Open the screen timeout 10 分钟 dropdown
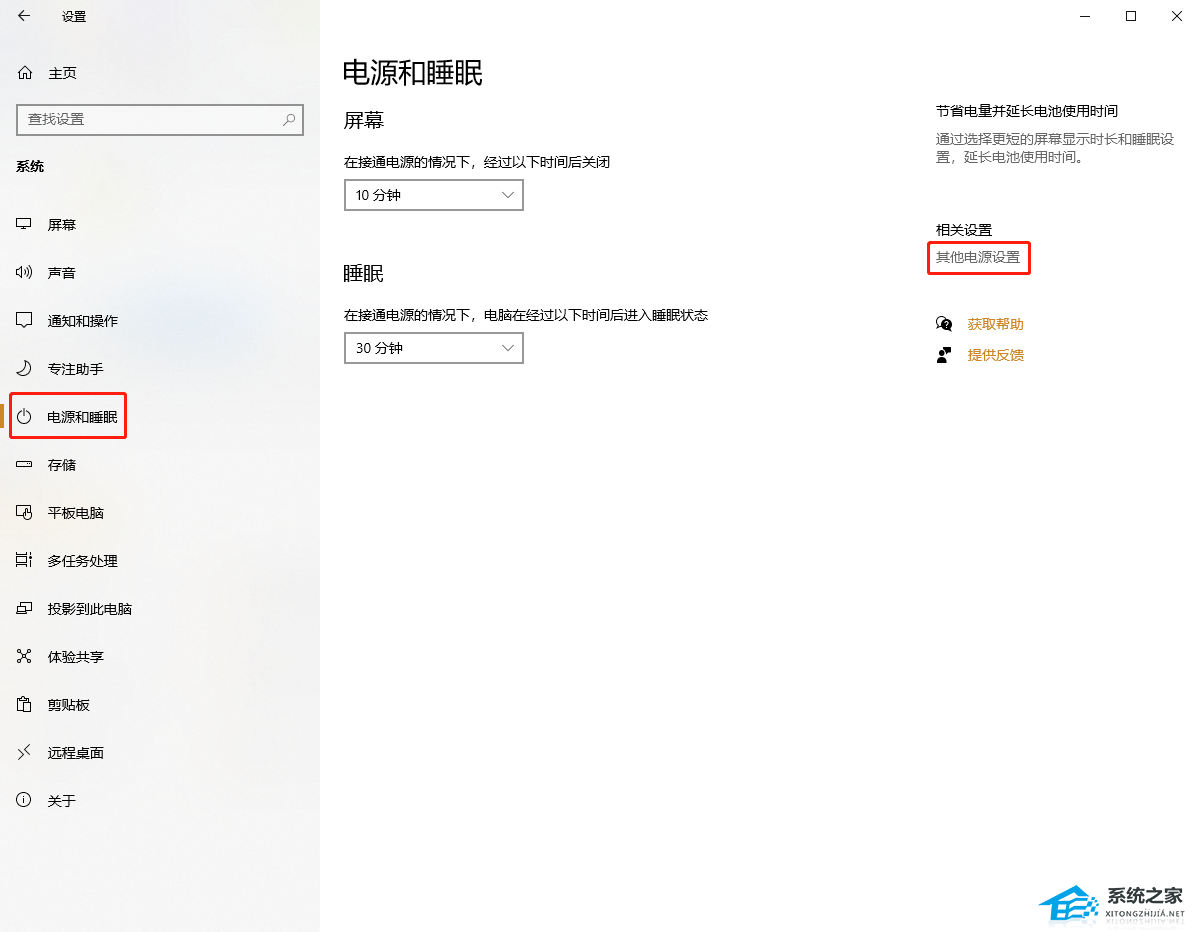 click(x=433, y=195)
